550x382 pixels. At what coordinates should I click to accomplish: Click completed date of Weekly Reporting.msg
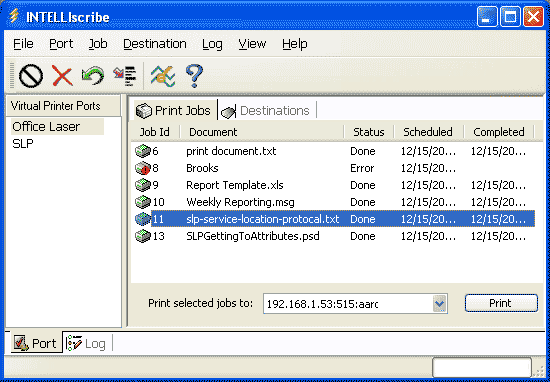498,202
